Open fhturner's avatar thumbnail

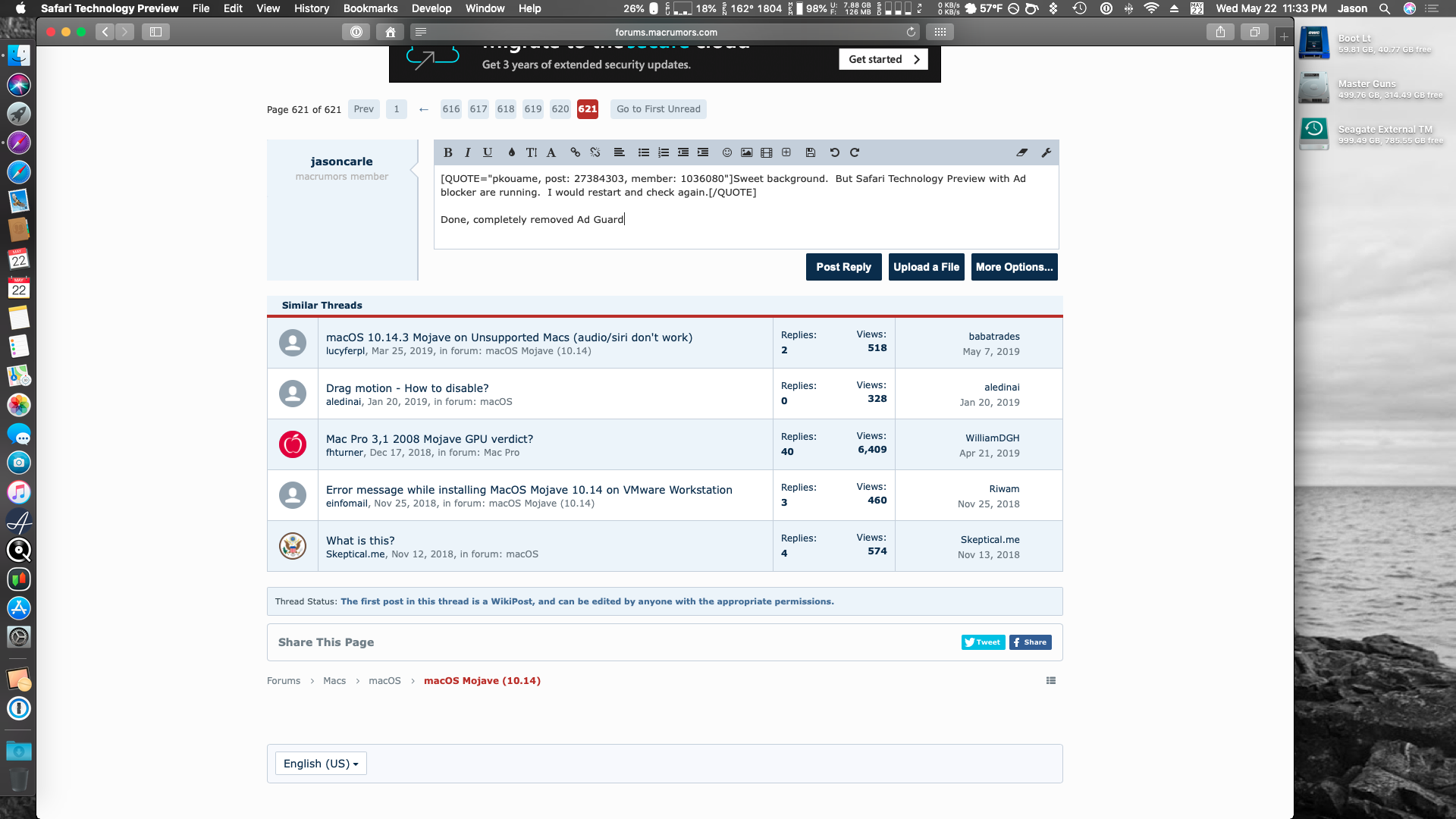(x=293, y=444)
